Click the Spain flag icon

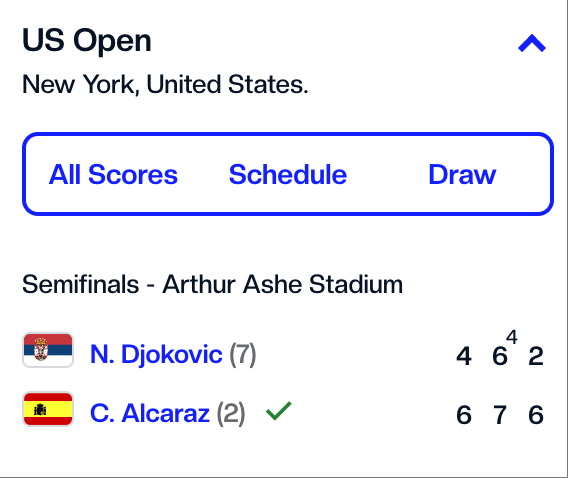(x=48, y=409)
